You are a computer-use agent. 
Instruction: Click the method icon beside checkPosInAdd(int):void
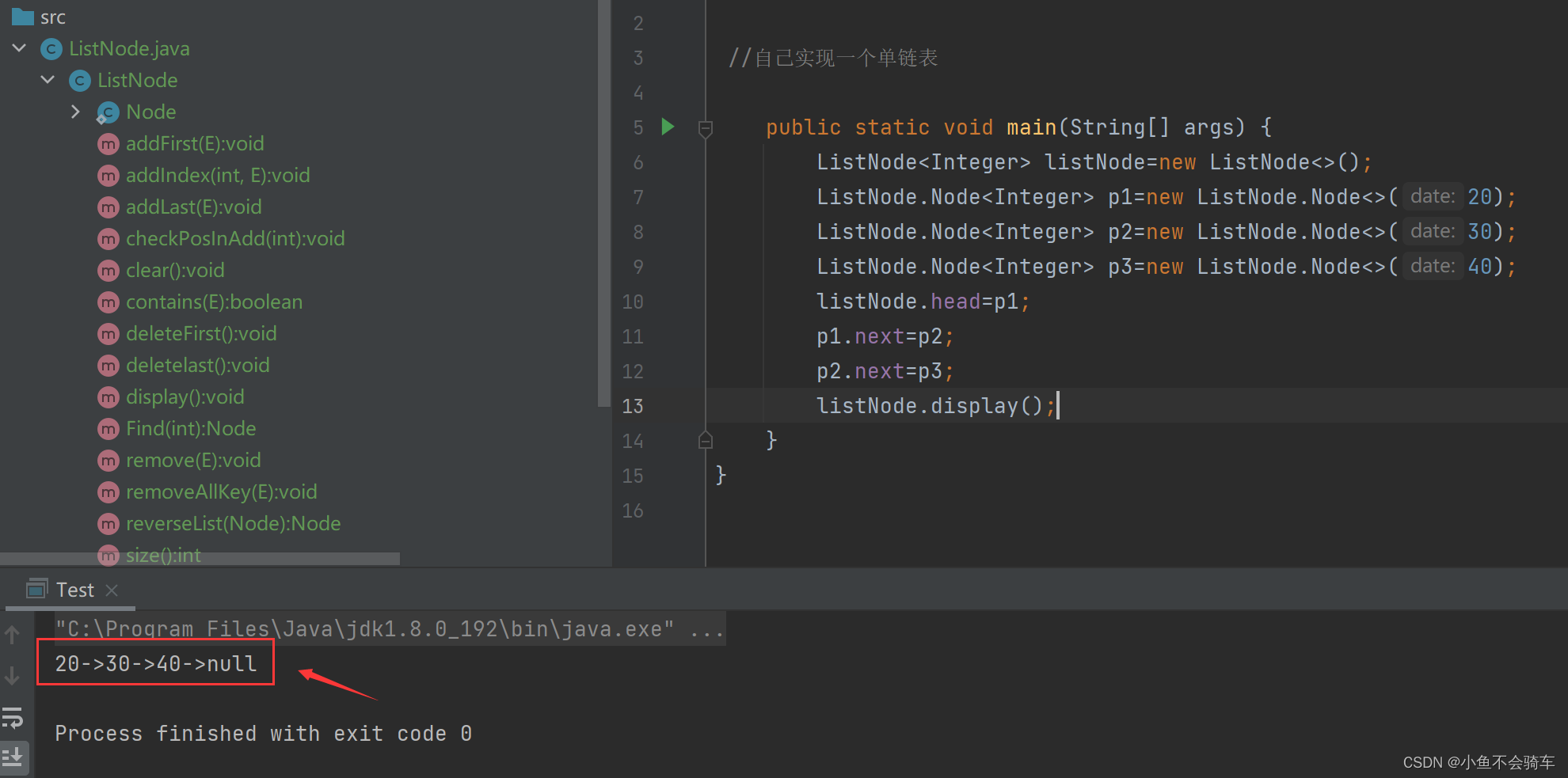point(108,239)
